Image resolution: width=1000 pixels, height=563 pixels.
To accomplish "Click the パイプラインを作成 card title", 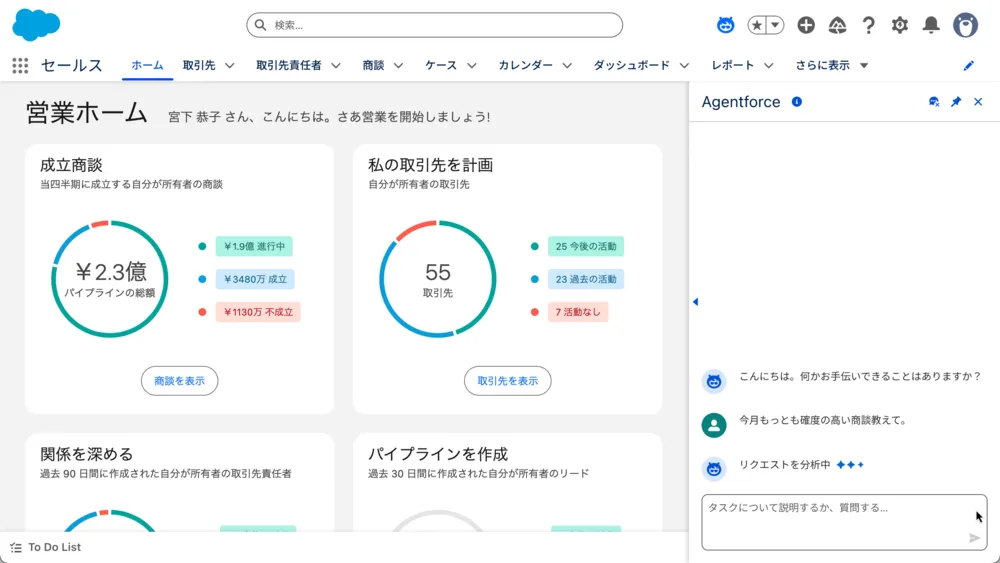I will (438, 454).
